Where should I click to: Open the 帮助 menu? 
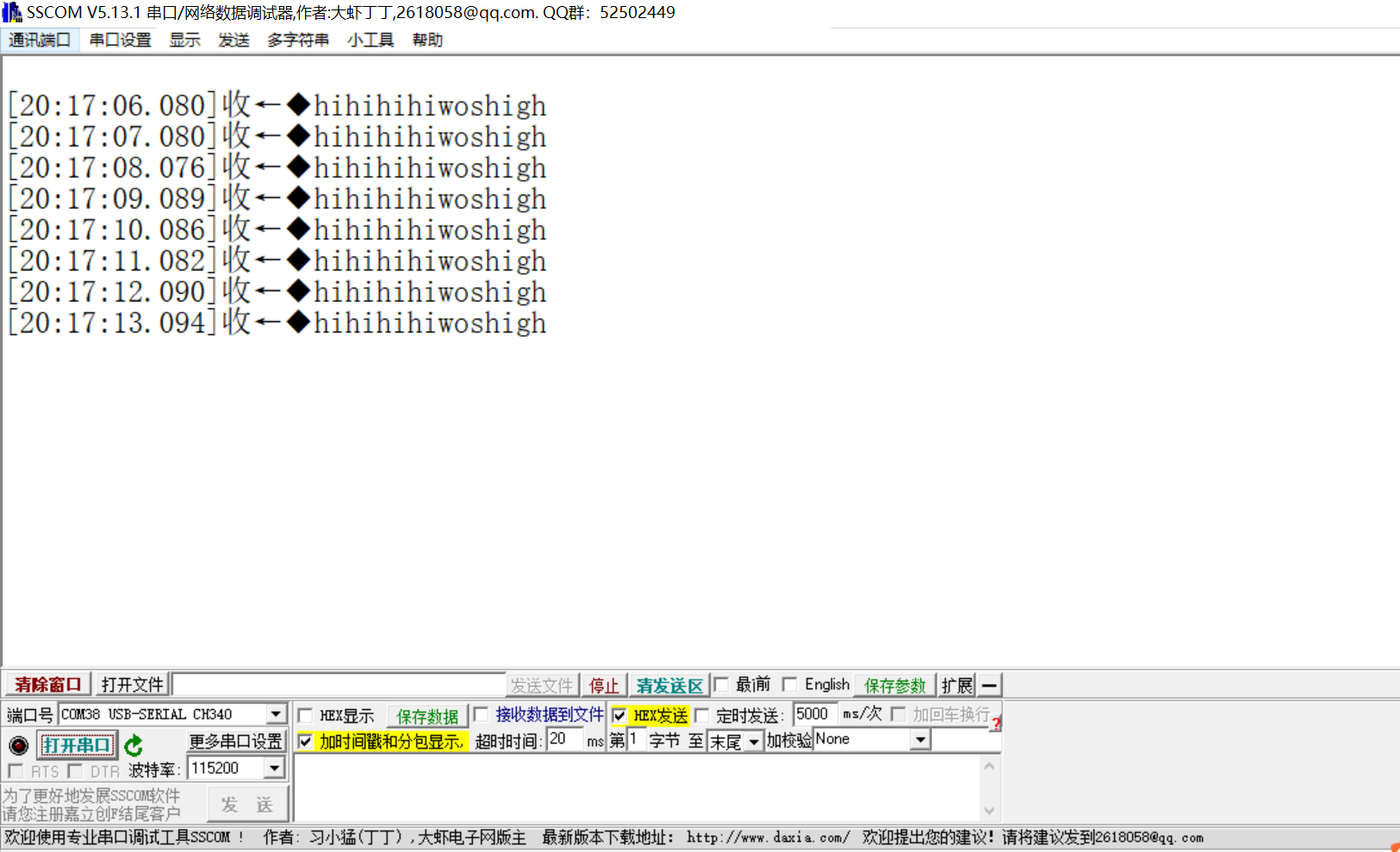(426, 40)
